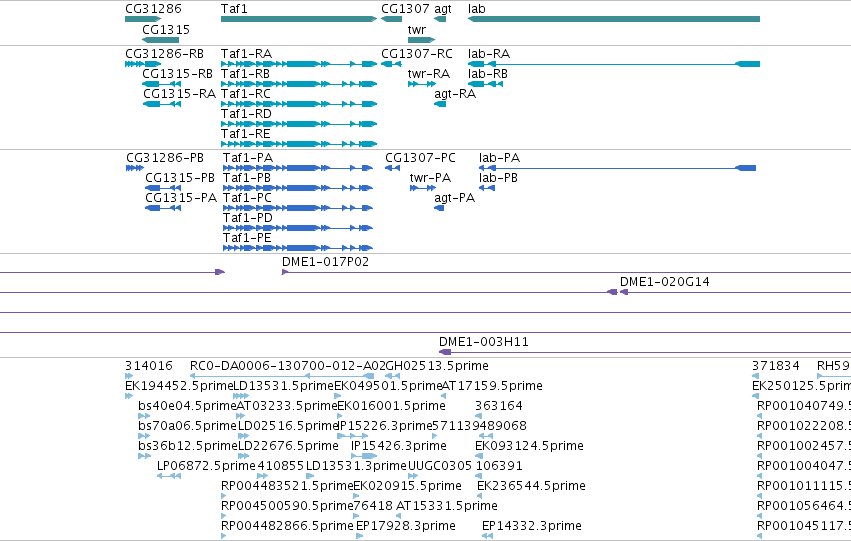Click transcript CG1315-RA
Screen dimensions: 851x541
[180, 94]
